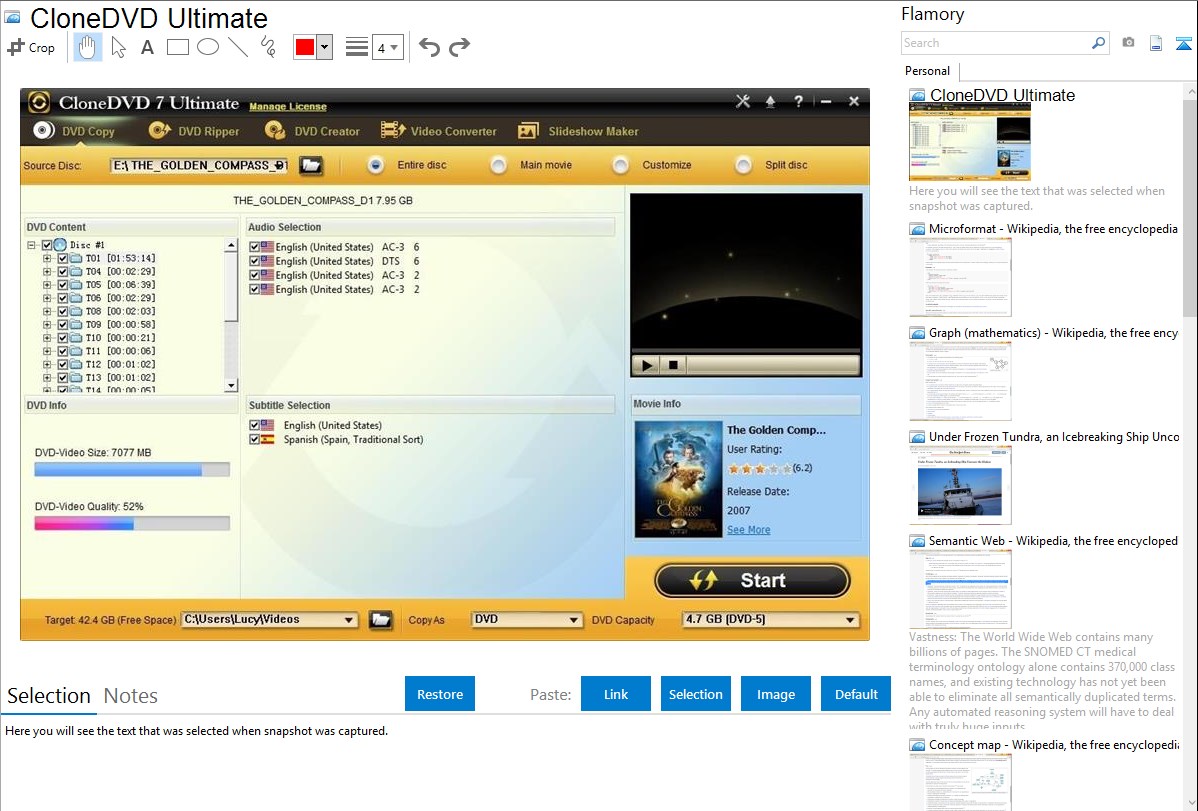
Task: Click the preview playback progress bar
Action: (x=772, y=365)
